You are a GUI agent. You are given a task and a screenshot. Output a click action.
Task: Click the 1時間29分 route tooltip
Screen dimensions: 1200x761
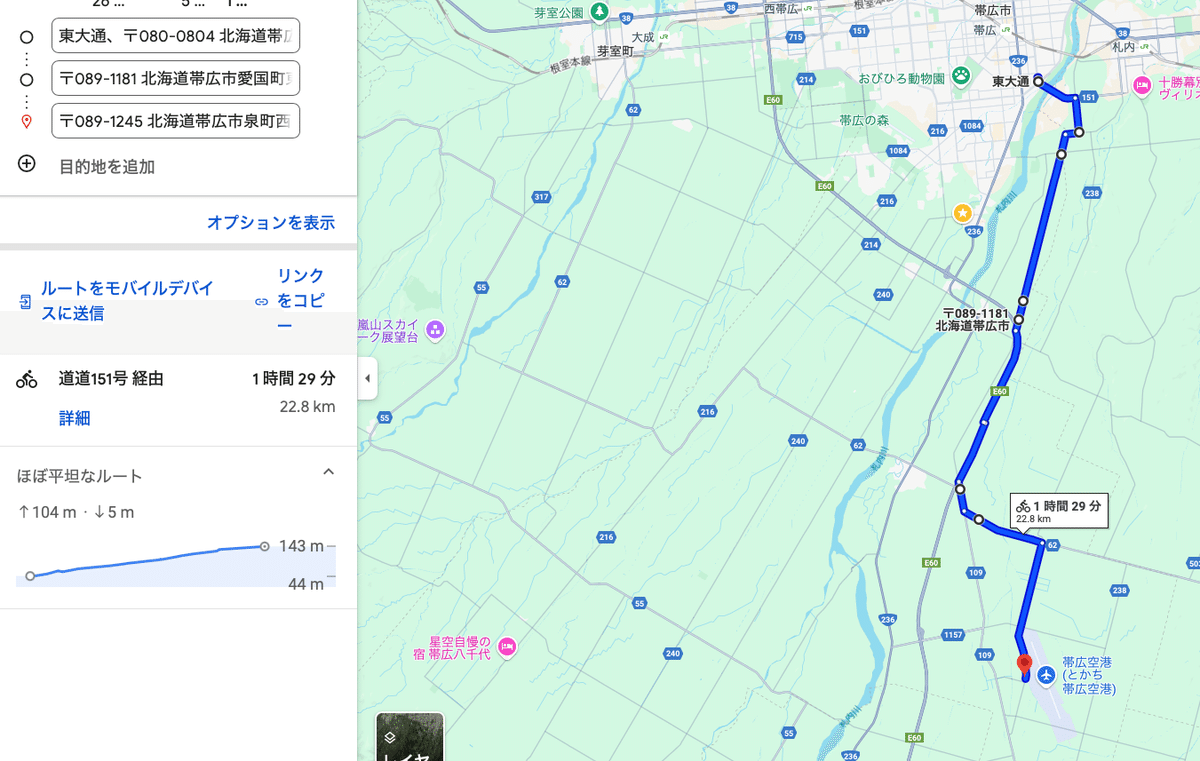tap(1058, 510)
